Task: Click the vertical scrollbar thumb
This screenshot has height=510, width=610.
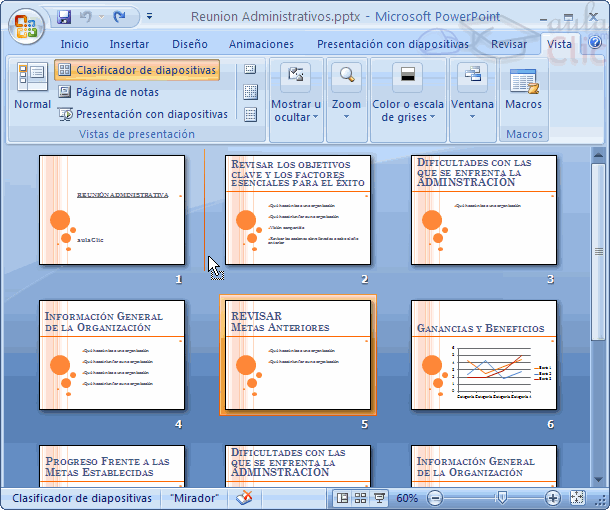Action: tap(598, 252)
